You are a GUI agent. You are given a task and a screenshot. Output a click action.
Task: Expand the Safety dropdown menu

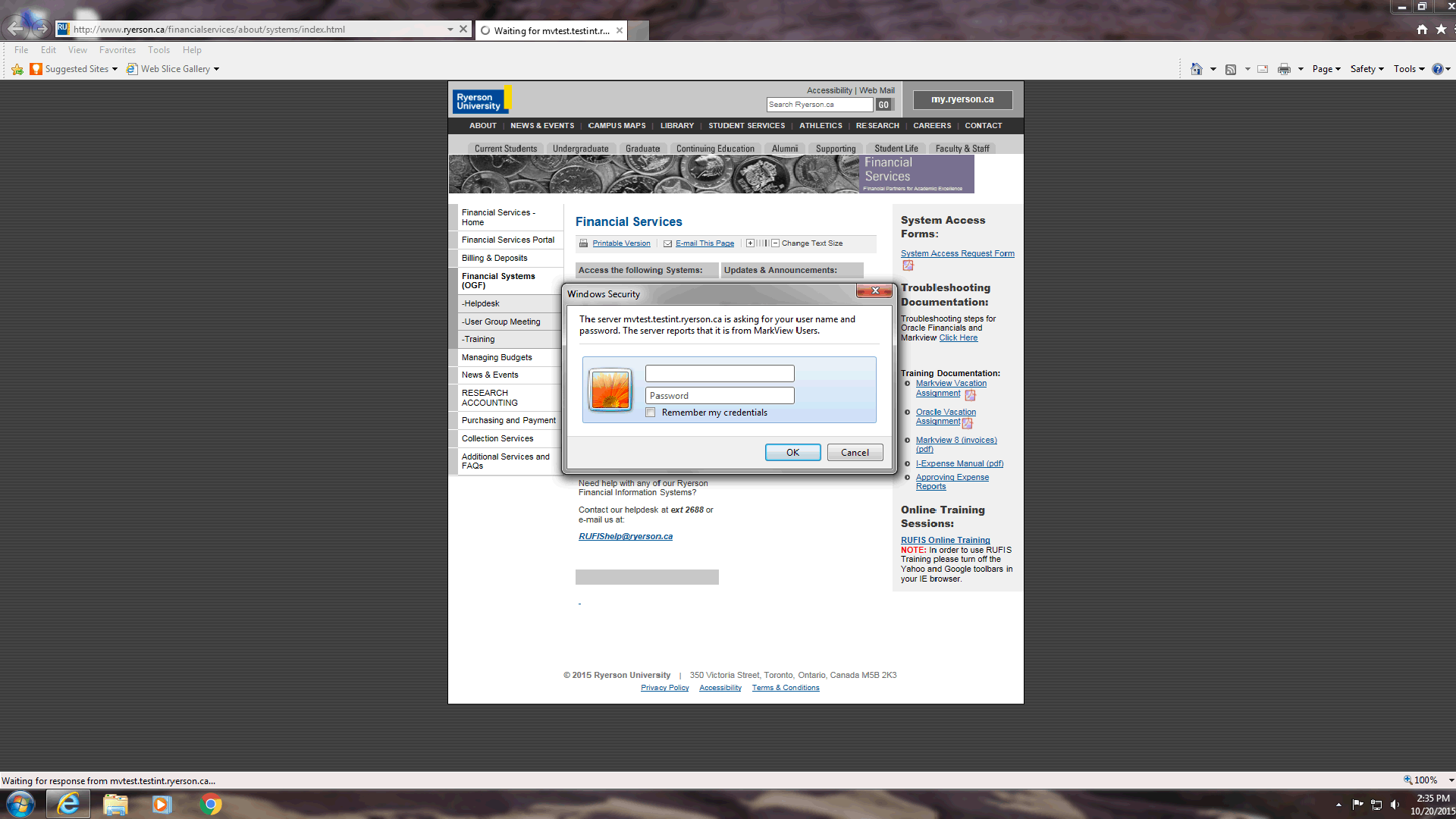[1367, 69]
